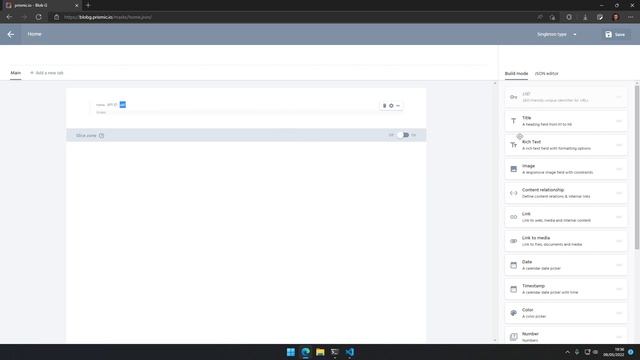Viewport: 640px width, 360px height.
Task: Click the browser address bar URL
Action: point(108,17)
